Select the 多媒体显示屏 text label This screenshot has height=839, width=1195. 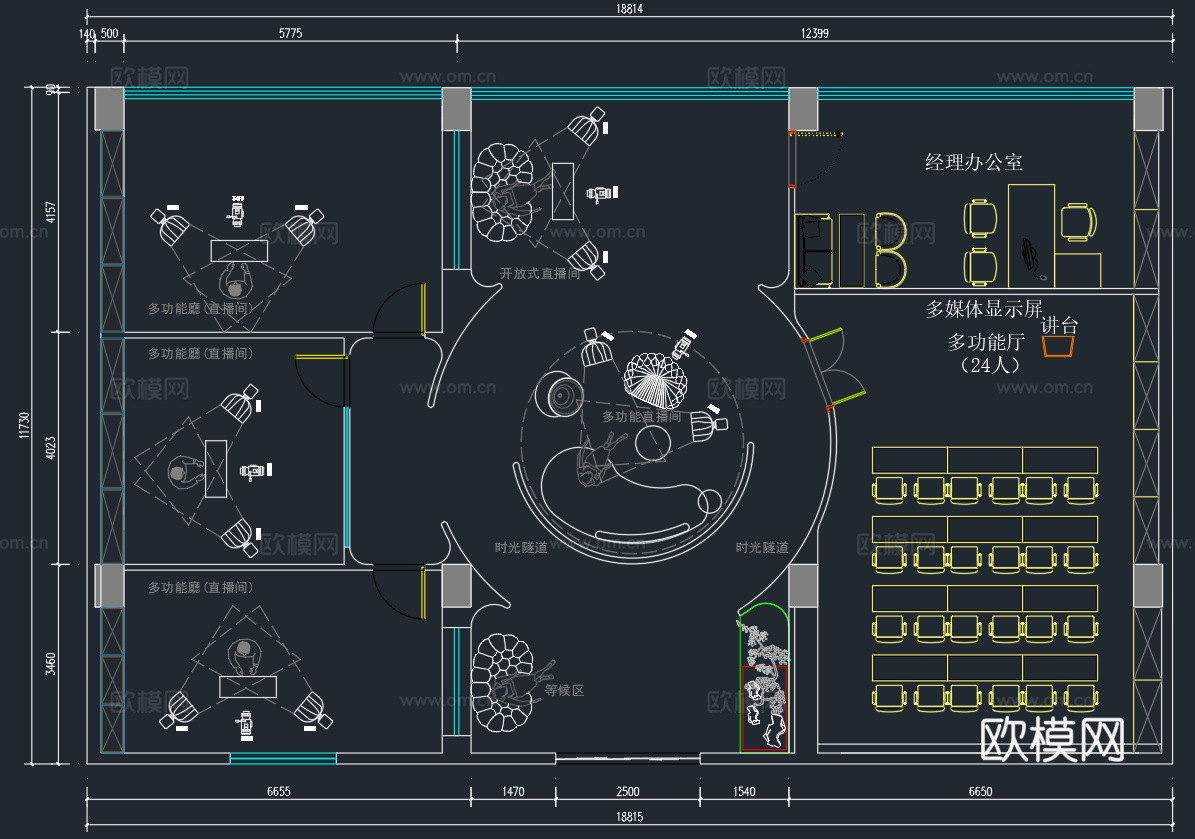point(984,309)
